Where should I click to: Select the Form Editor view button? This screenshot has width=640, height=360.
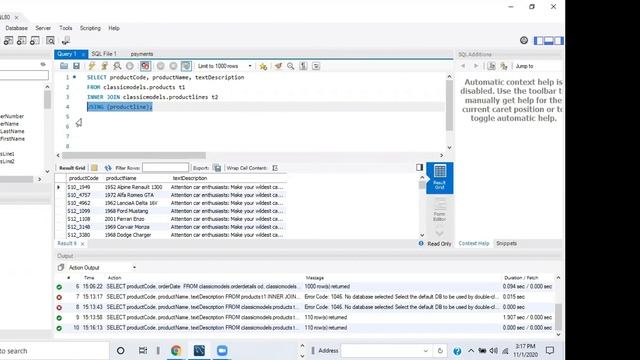coord(440,210)
